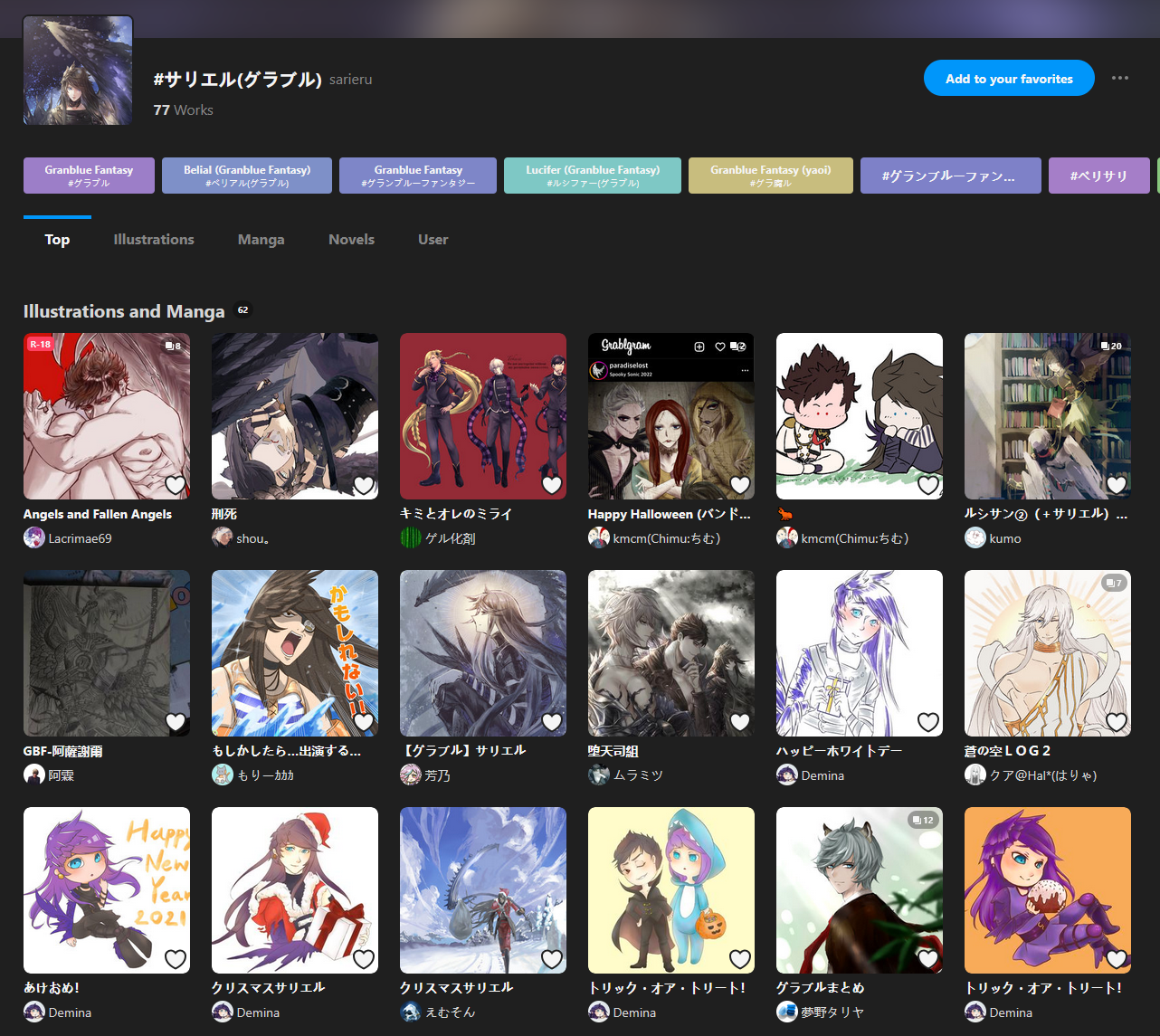This screenshot has width=1160, height=1036.
Task: Like the GBF-阿薩謝爾 artwork
Action: coord(176,722)
